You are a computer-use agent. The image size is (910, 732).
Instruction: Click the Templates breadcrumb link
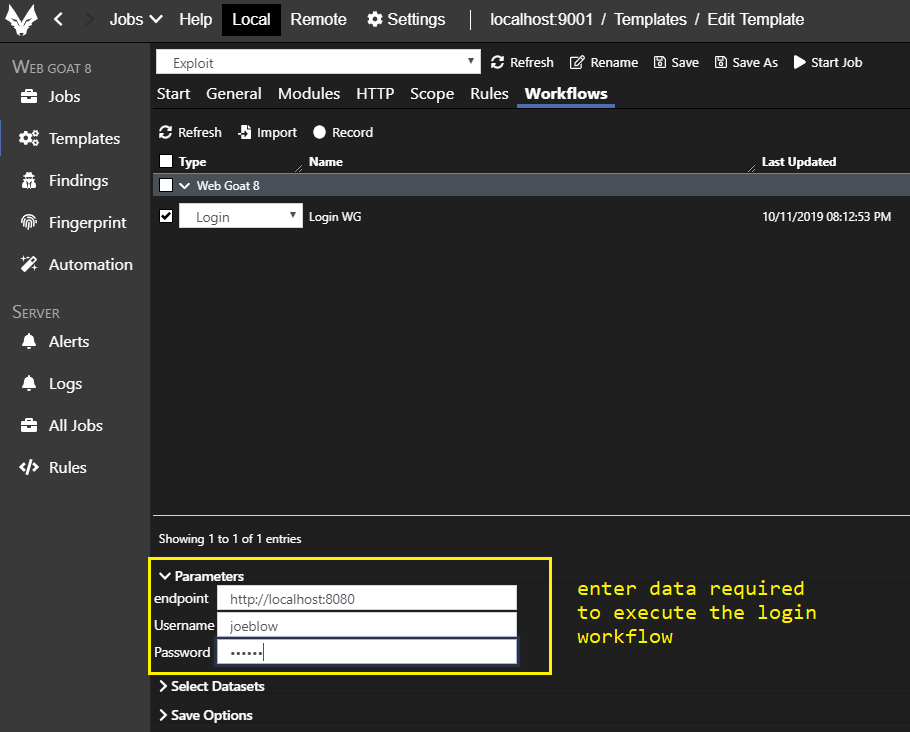(x=650, y=19)
